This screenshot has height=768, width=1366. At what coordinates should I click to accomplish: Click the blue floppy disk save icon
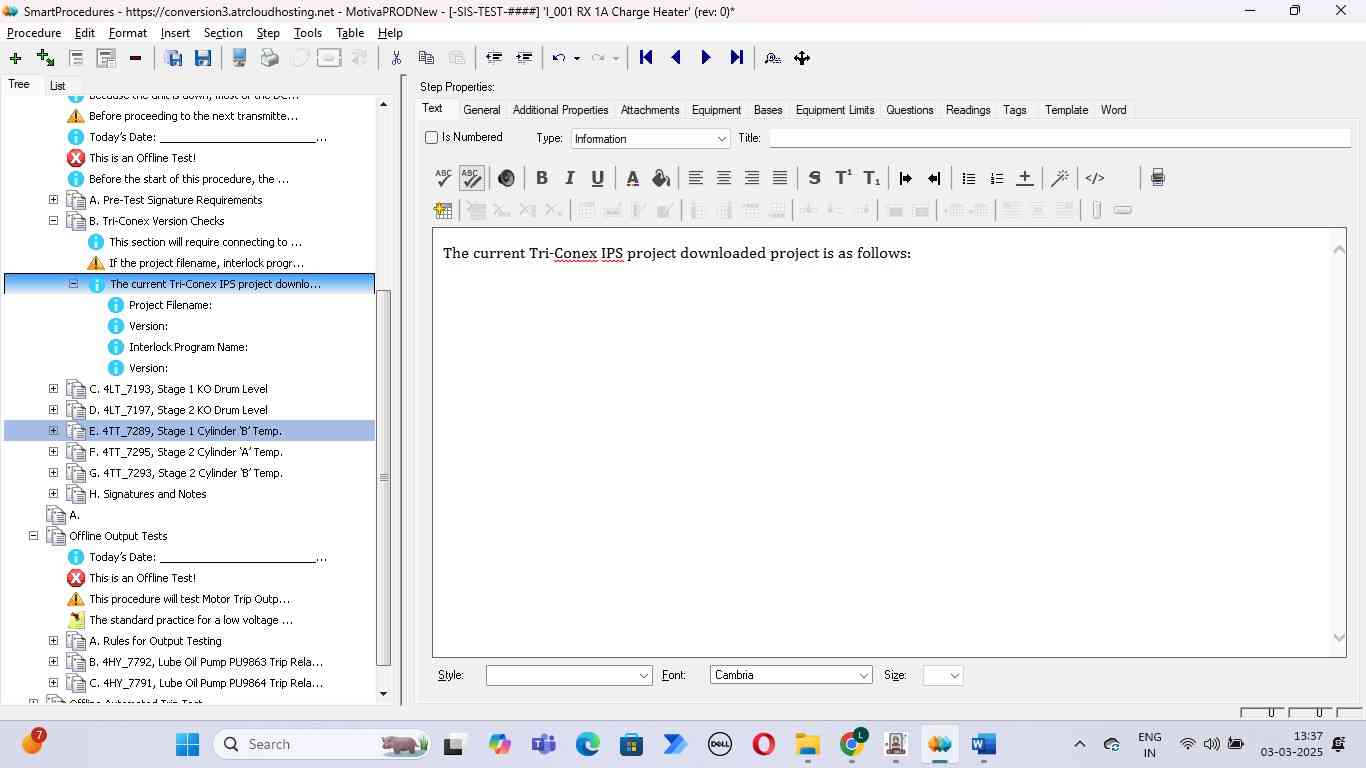click(203, 58)
